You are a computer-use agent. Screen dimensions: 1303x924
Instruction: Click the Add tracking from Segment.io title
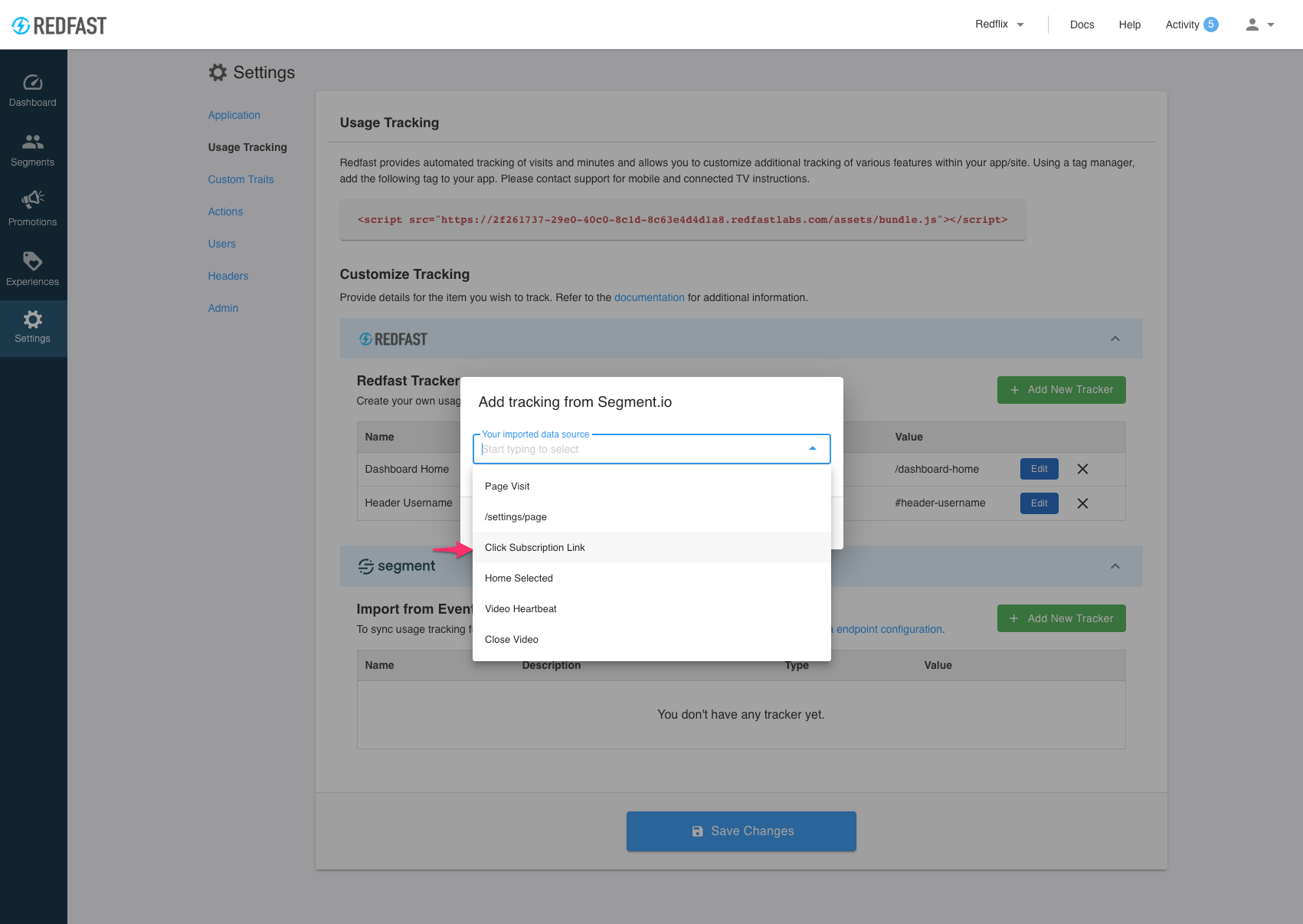[x=575, y=402]
